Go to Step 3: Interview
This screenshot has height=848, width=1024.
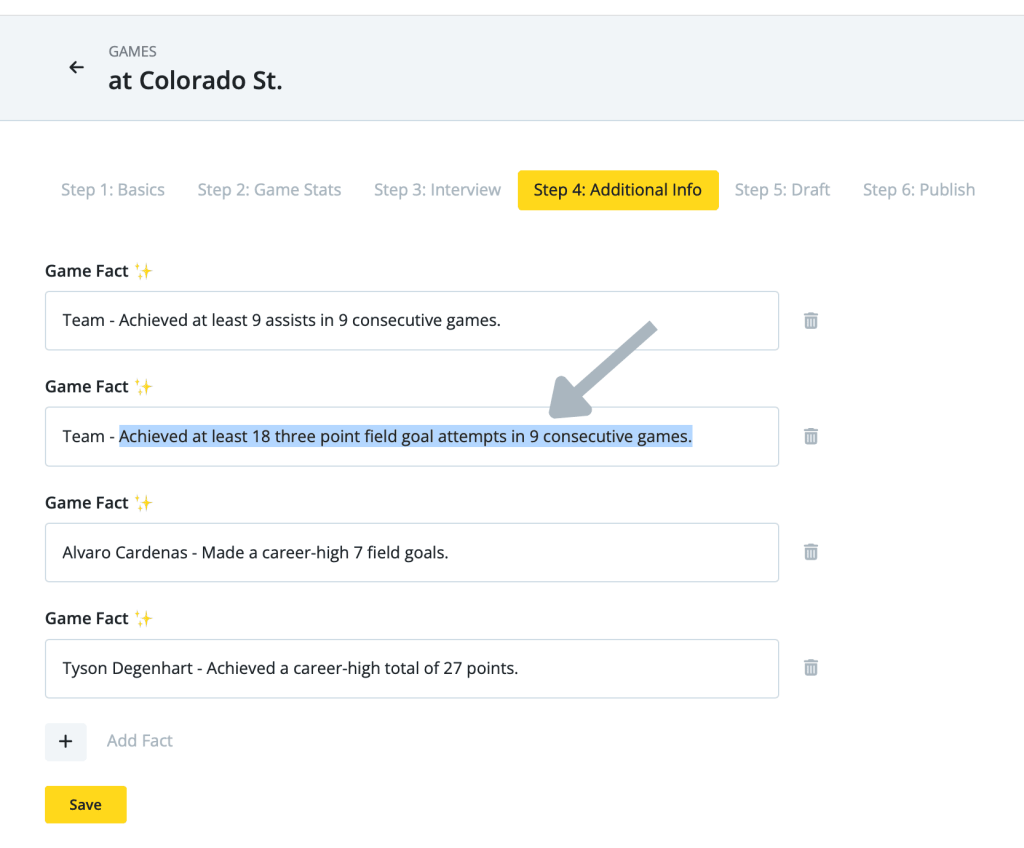coord(438,190)
